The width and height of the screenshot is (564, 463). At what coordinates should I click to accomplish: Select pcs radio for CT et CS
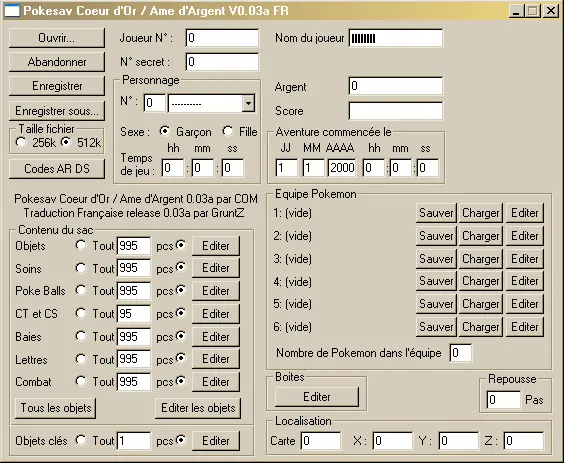tap(181, 313)
